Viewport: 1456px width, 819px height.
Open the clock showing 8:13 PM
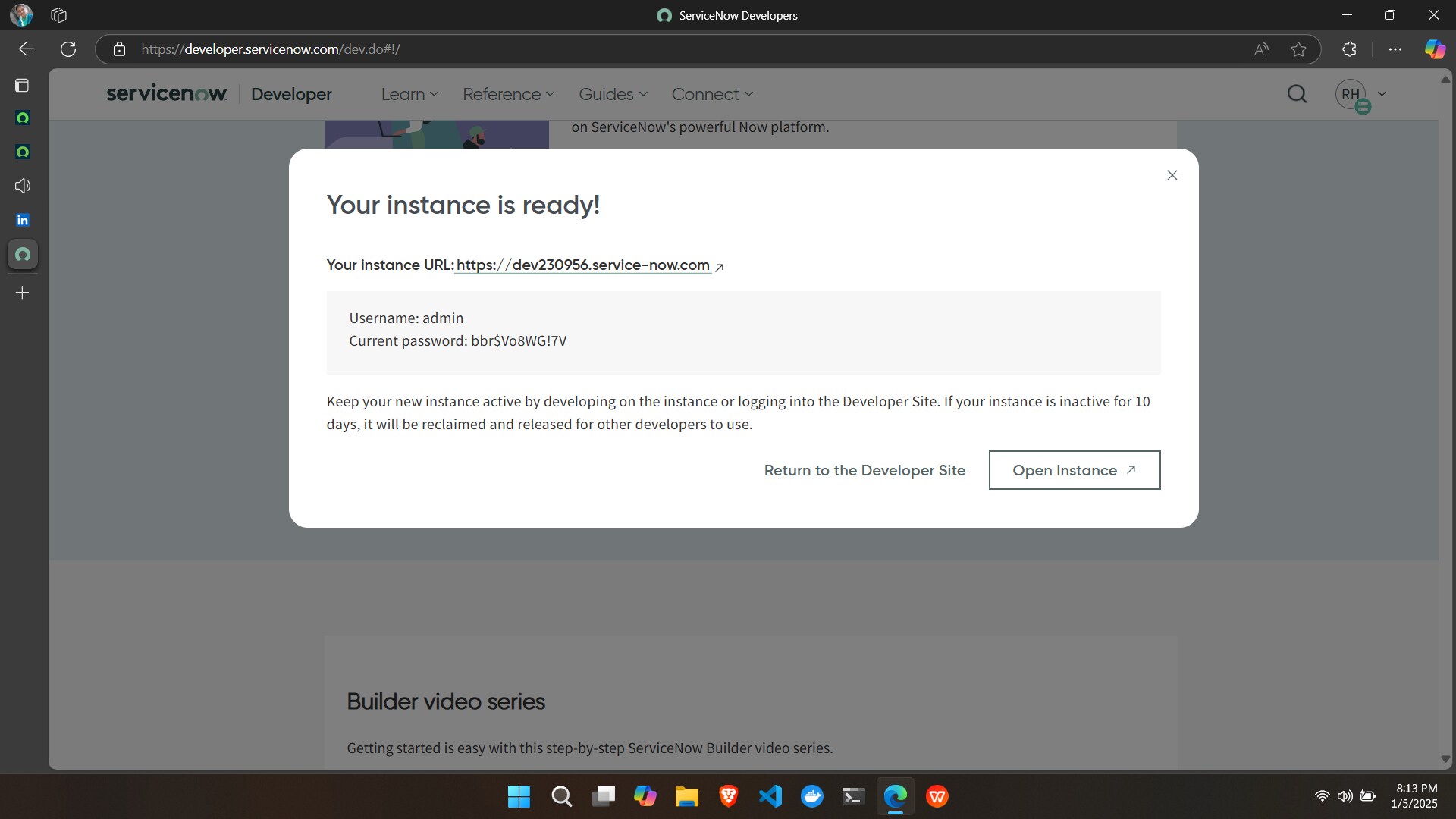tap(1414, 796)
